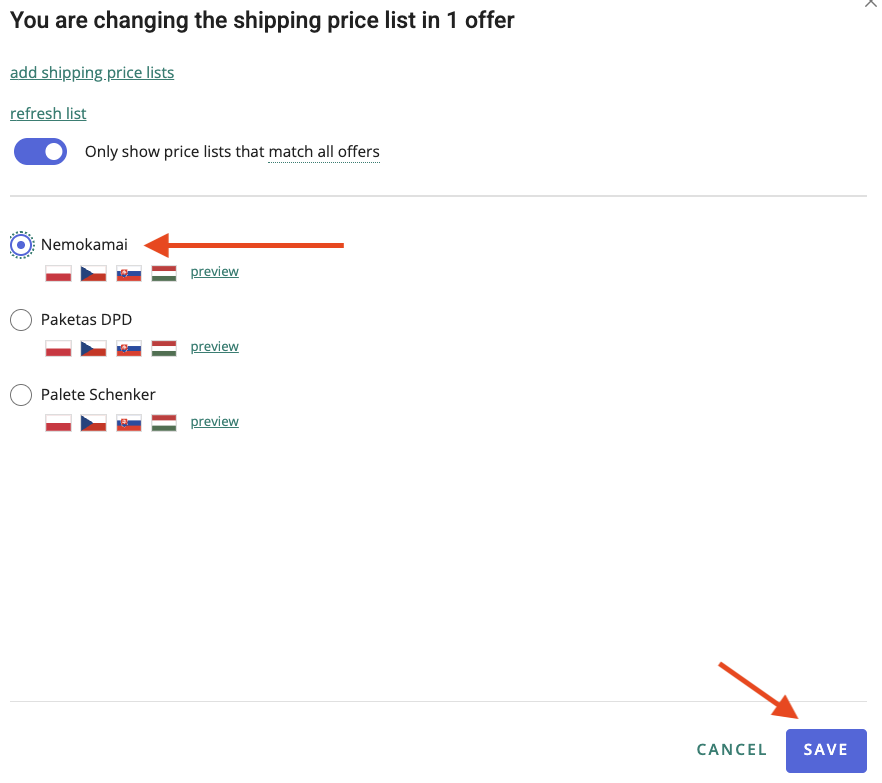Preview the Palete Schenker price list
882x783 pixels.
(x=214, y=422)
